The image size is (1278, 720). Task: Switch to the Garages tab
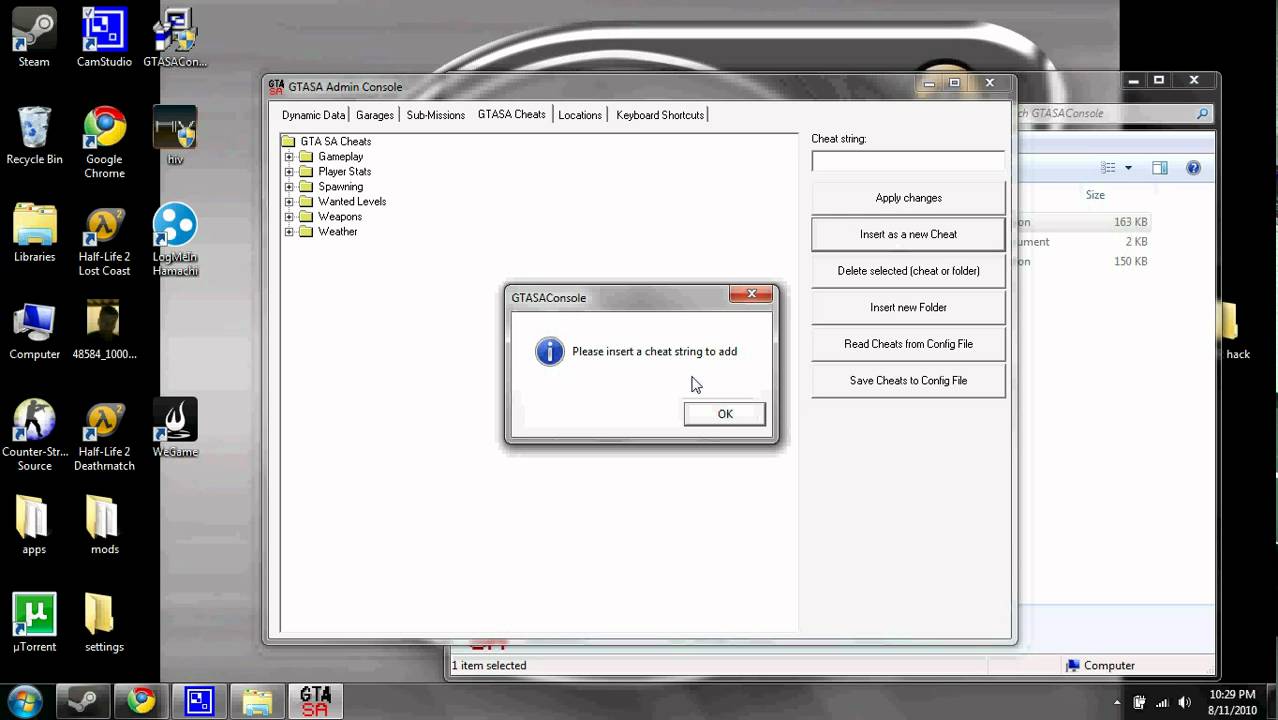click(x=375, y=115)
